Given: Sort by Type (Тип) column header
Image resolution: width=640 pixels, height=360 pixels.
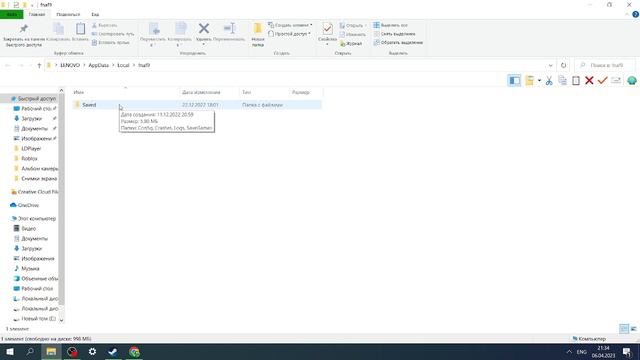Looking at the screenshot, I should pos(264,93).
